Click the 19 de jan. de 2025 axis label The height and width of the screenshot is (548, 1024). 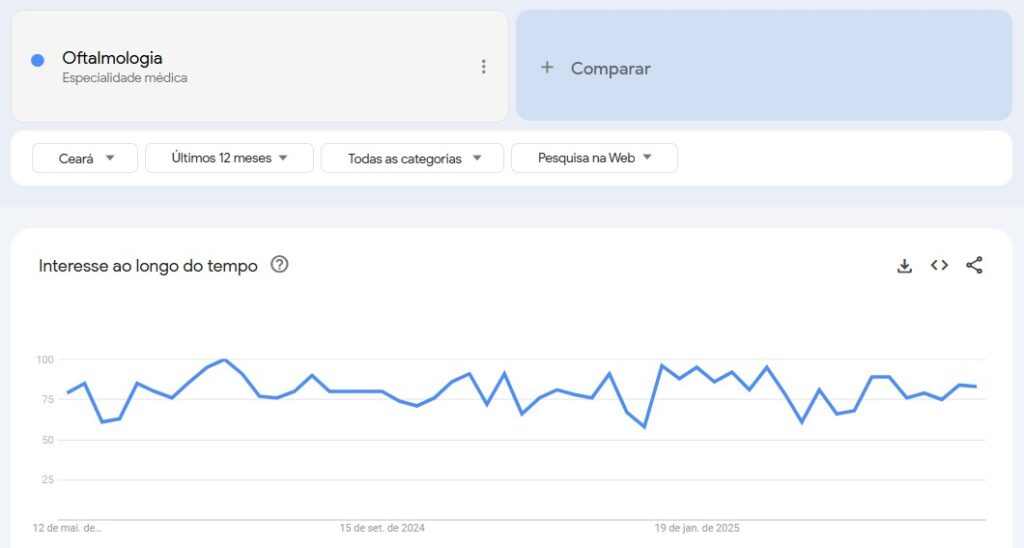[697, 528]
